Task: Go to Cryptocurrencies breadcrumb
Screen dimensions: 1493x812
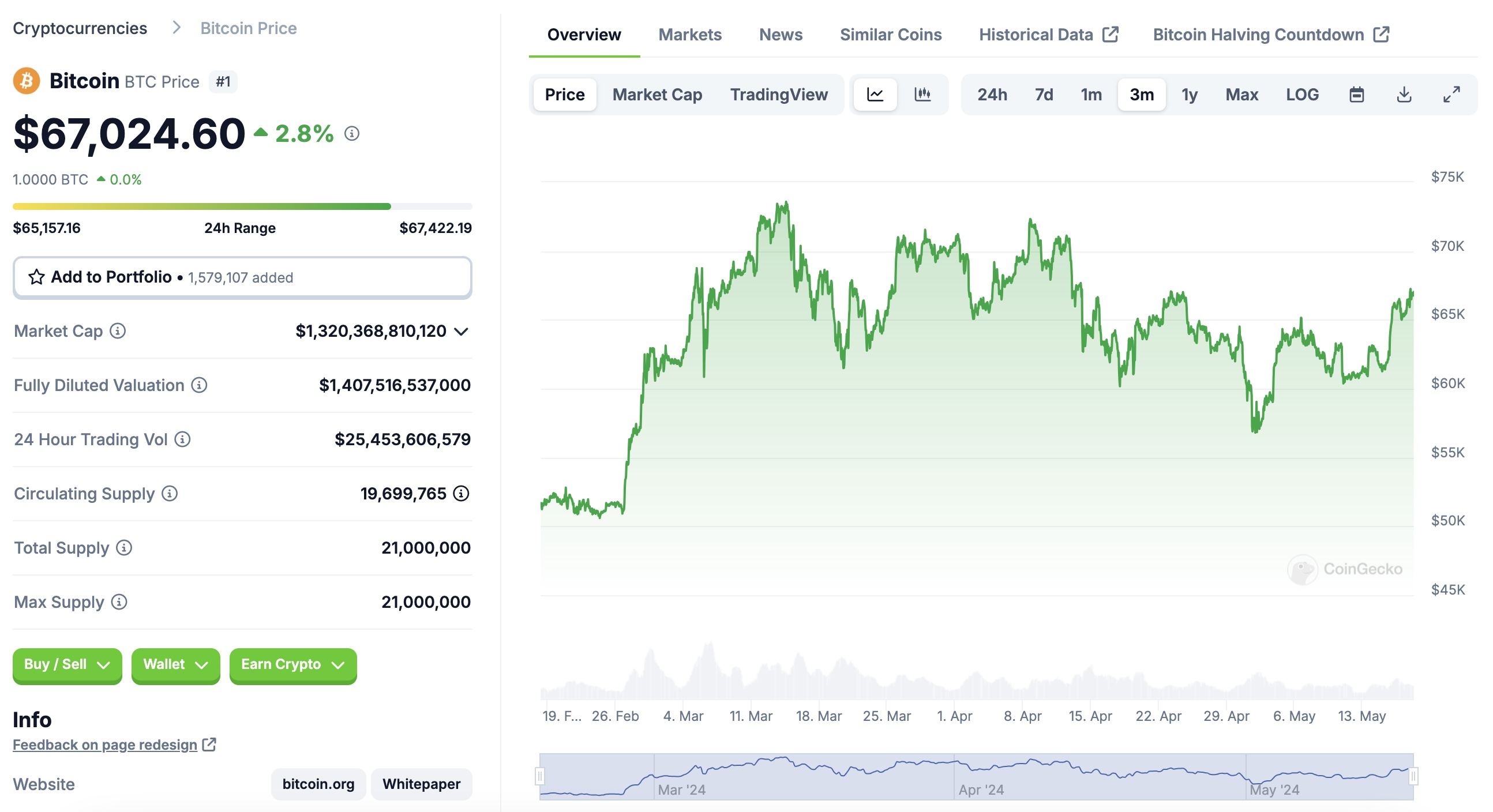Action: point(80,28)
